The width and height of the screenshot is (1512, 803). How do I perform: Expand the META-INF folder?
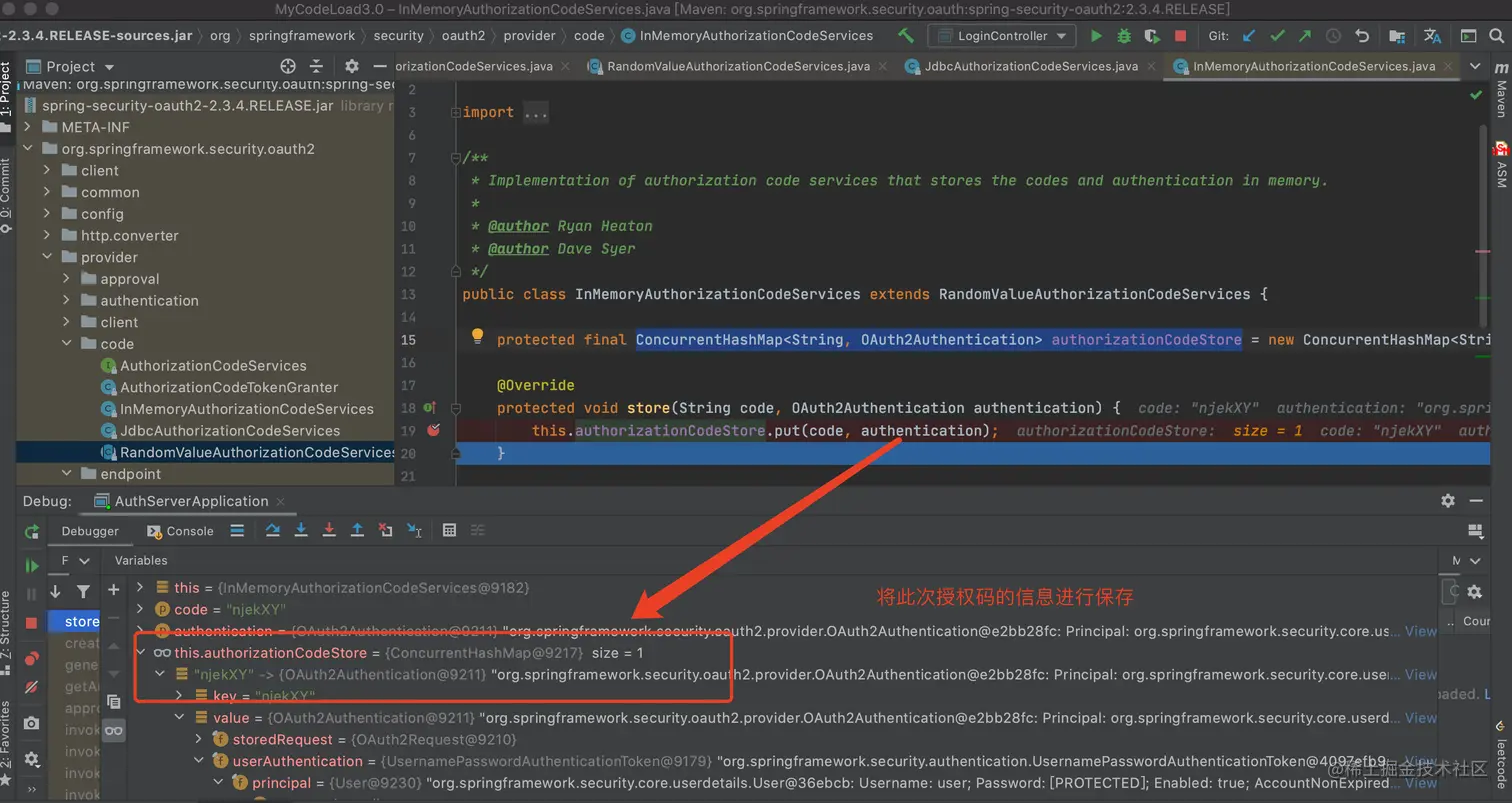[27, 127]
